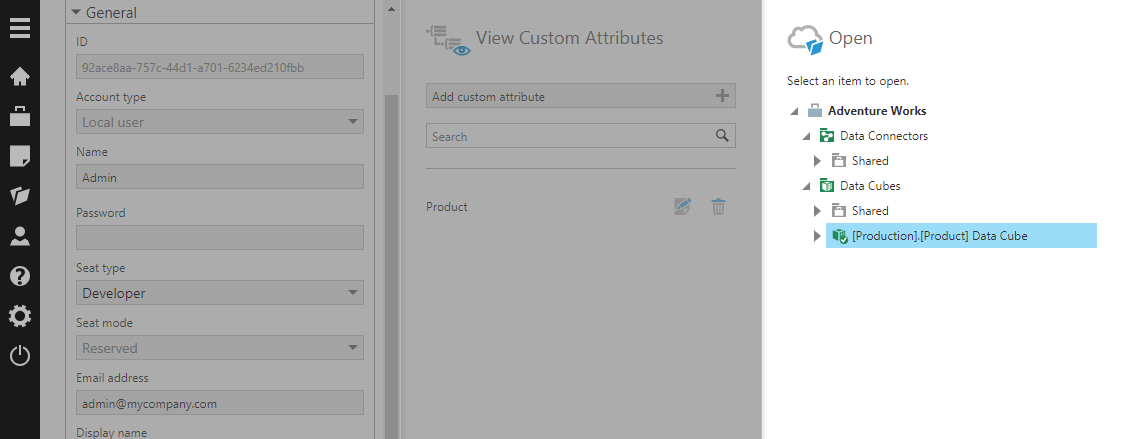Click the Explore folder icon in sidebar
This screenshot has width=1121, height=439.
19,196
